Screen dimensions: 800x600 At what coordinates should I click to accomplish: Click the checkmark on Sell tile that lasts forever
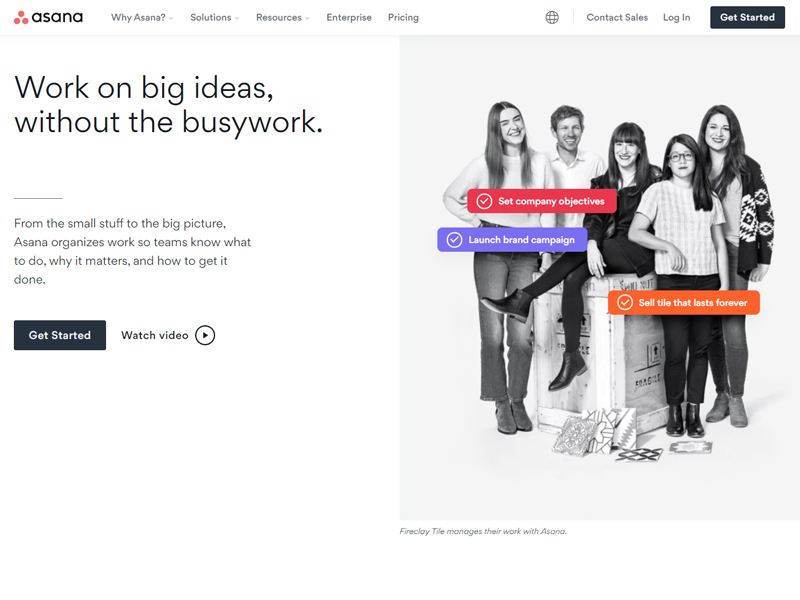click(x=625, y=303)
